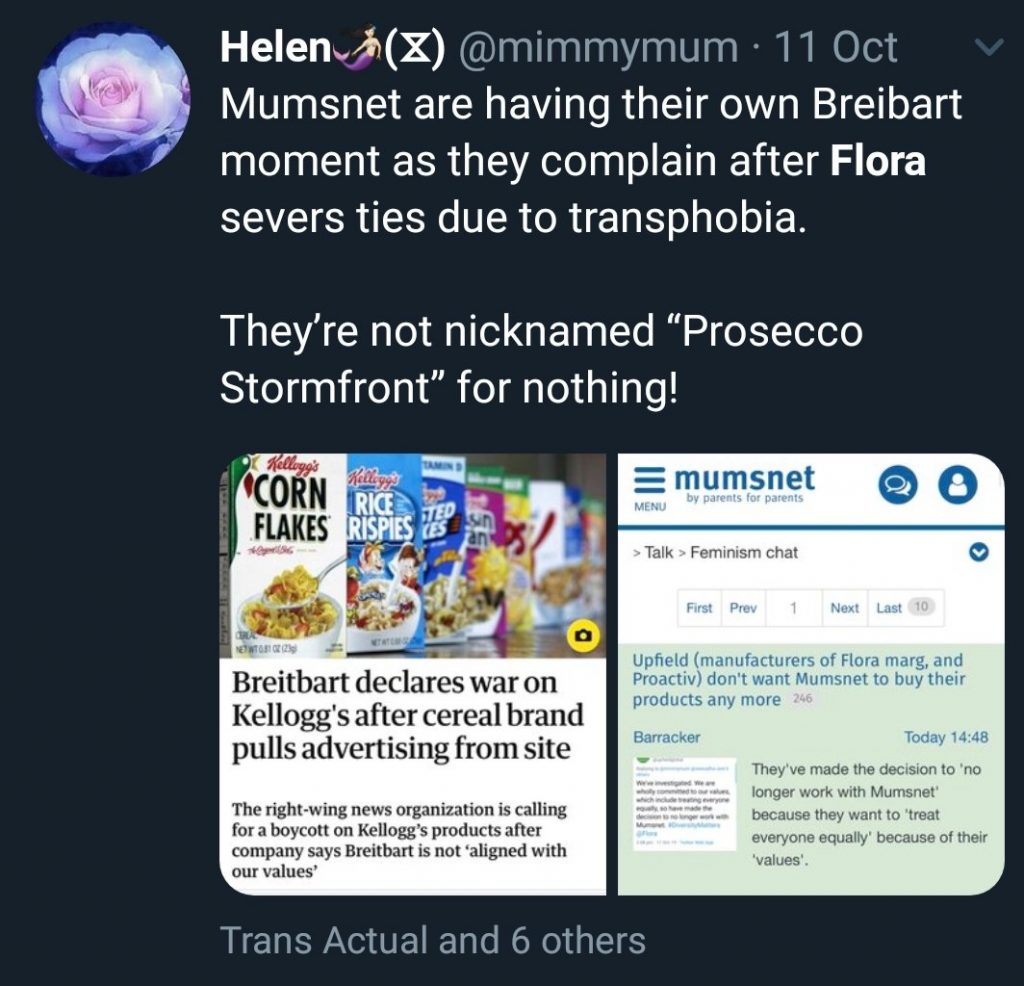
Task: Select Feminism chat breadcrumb
Action: click(744, 552)
